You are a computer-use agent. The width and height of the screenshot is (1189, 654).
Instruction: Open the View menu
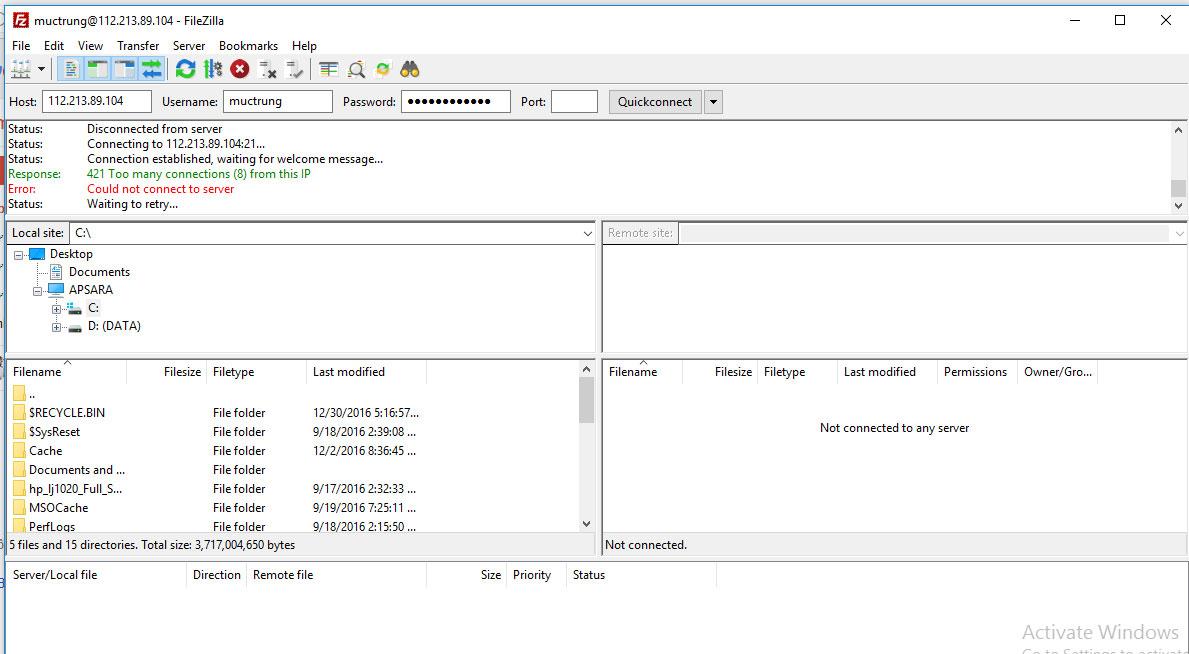(x=90, y=46)
